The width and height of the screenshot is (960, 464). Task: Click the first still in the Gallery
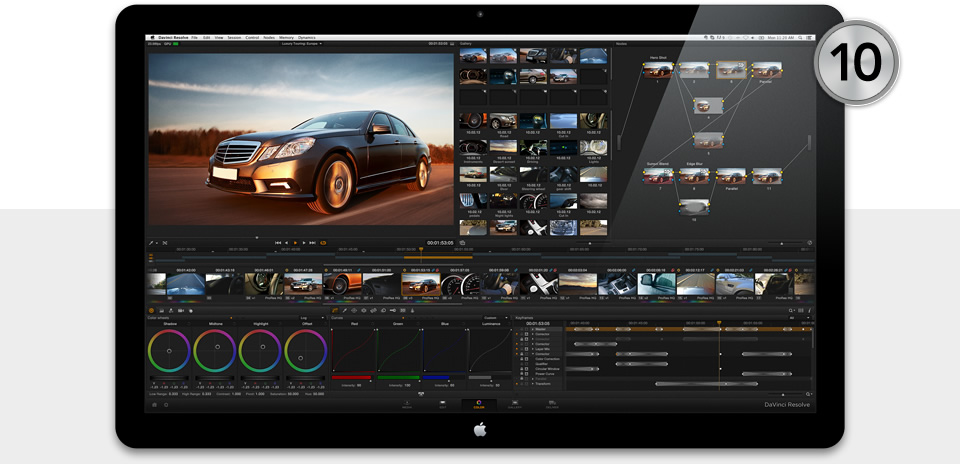[473, 56]
